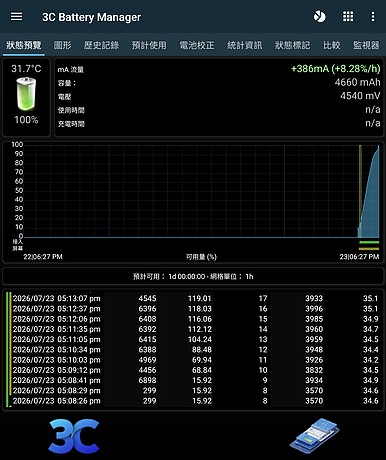386x460 pixels.
Task: Switch to the 比較 tab
Action: pos(332,45)
